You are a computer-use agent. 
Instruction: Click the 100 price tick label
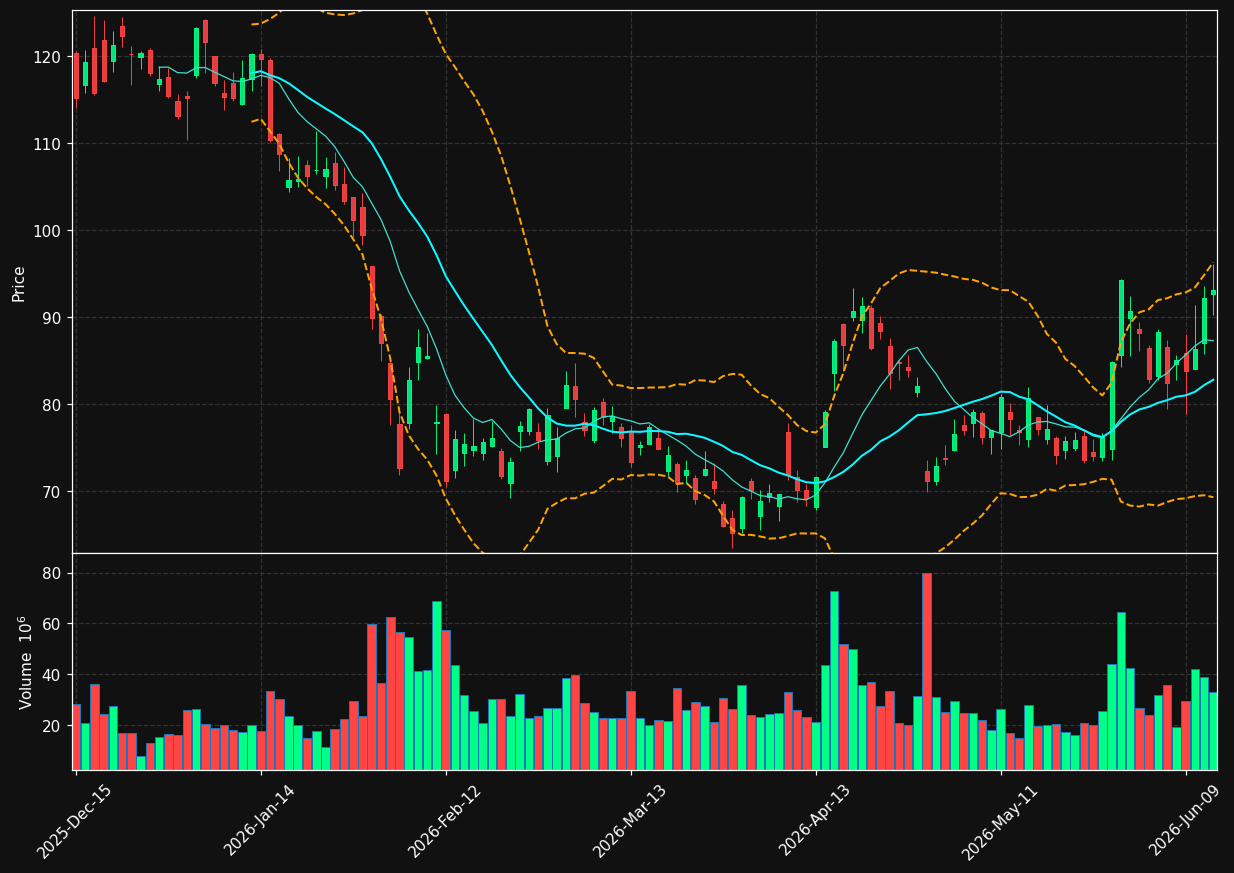[49, 231]
